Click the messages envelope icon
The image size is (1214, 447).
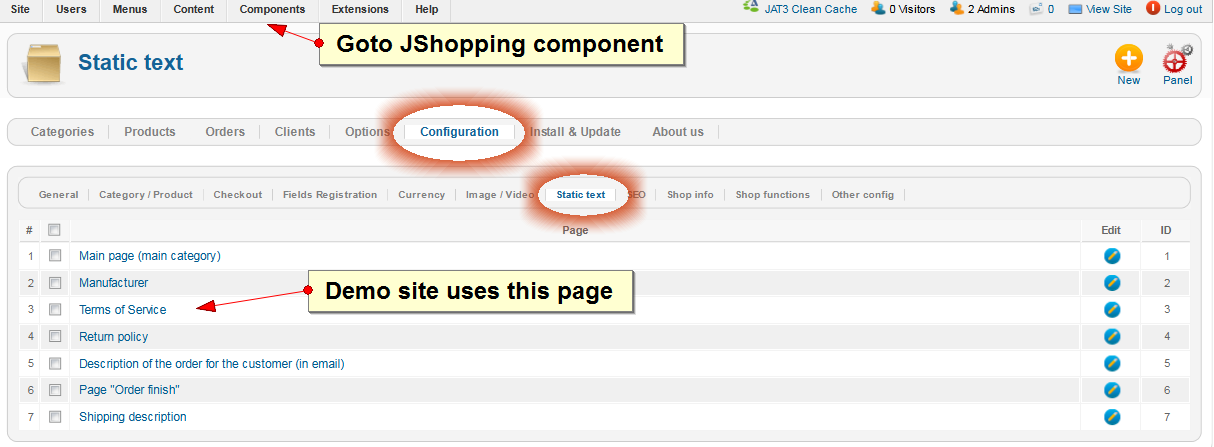click(x=1036, y=9)
